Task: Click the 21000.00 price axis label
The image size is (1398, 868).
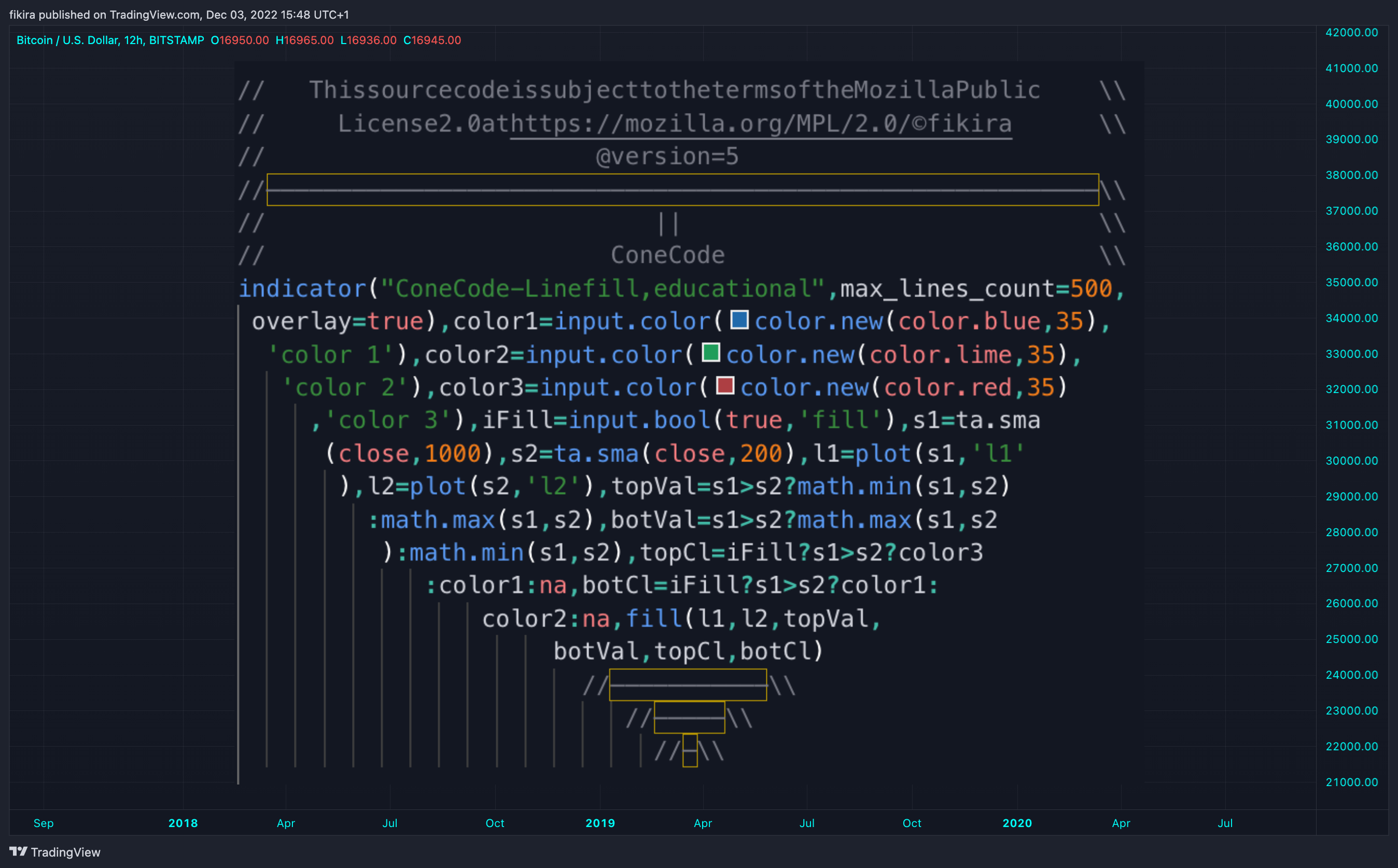Action: (1351, 782)
